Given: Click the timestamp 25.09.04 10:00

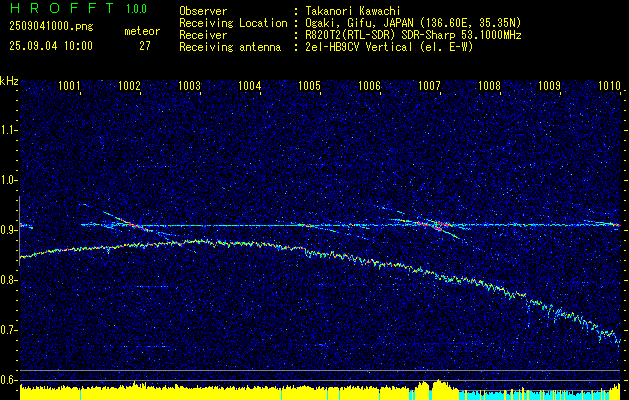Looking at the screenshot, I should coord(51,46).
